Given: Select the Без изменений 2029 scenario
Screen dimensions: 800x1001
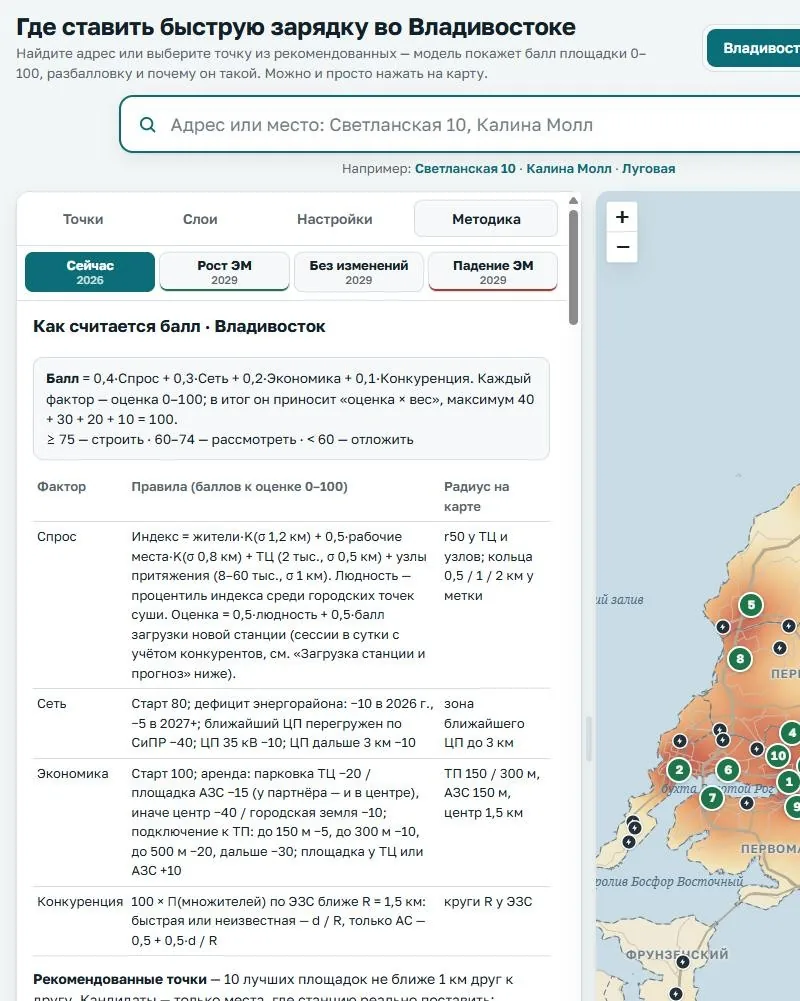Looking at the screenshot, I should [359, 272].
